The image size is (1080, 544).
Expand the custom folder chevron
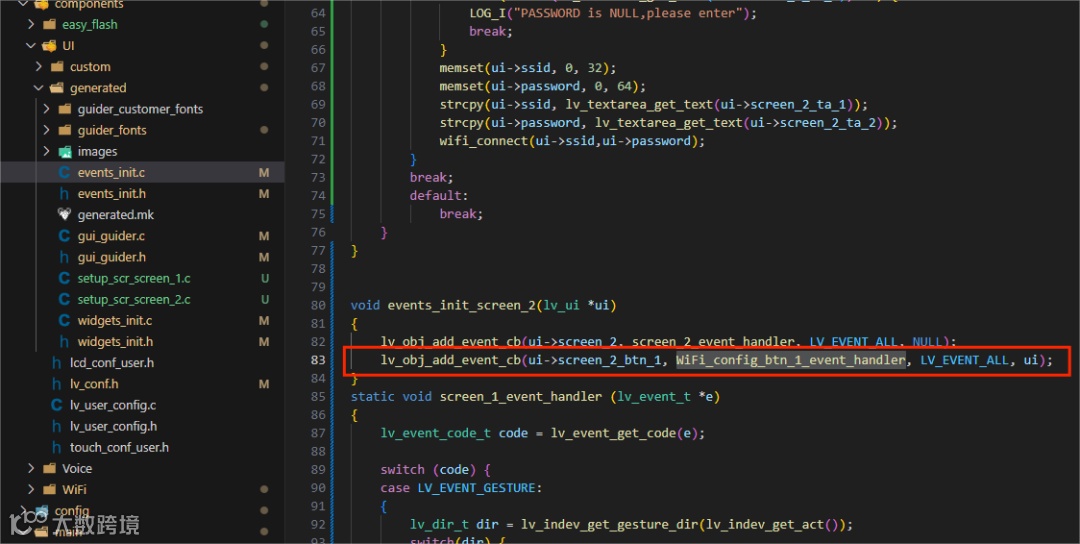pos(39,67)
